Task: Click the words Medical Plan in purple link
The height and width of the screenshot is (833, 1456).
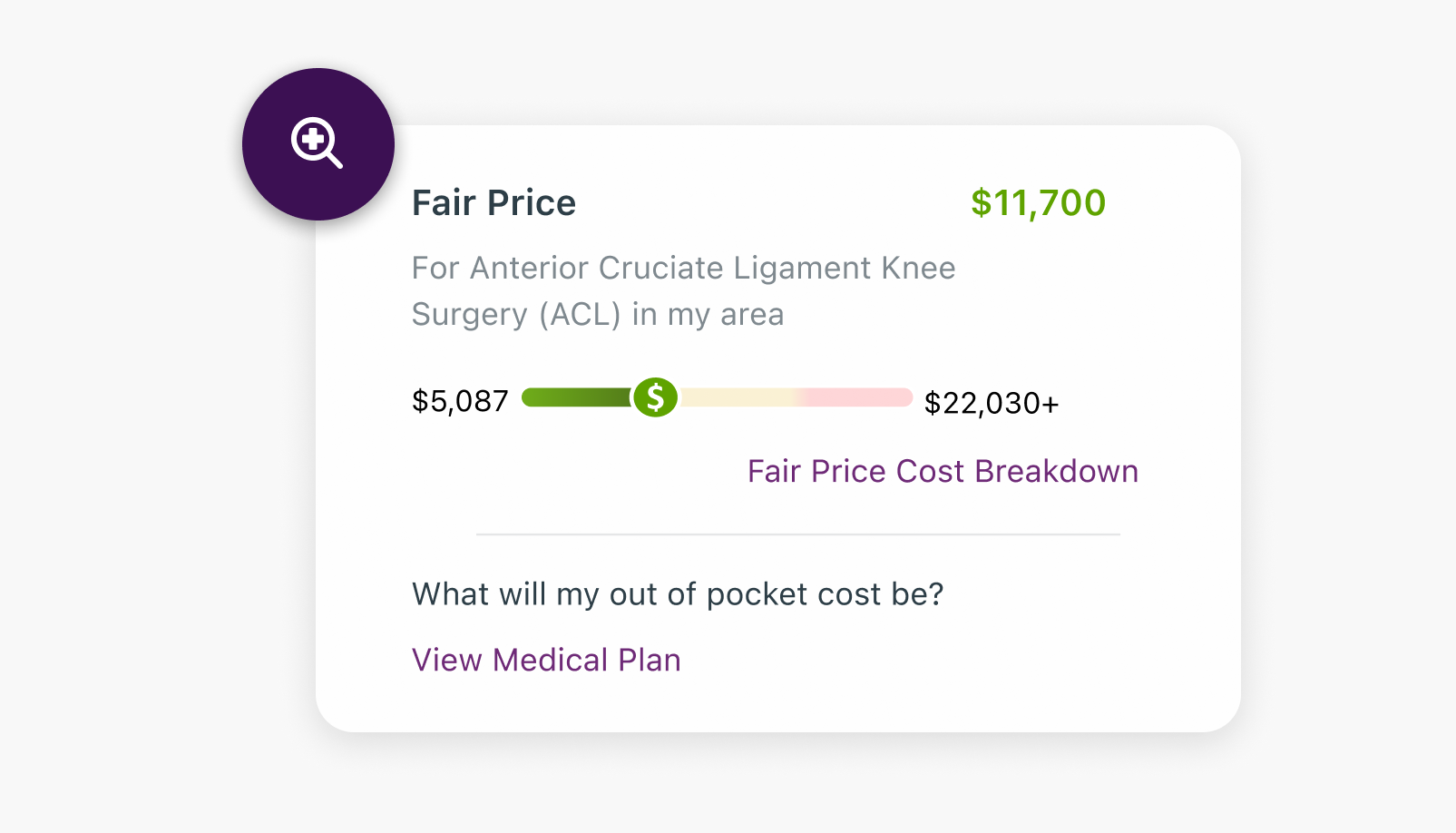Action: coord(586,660)
